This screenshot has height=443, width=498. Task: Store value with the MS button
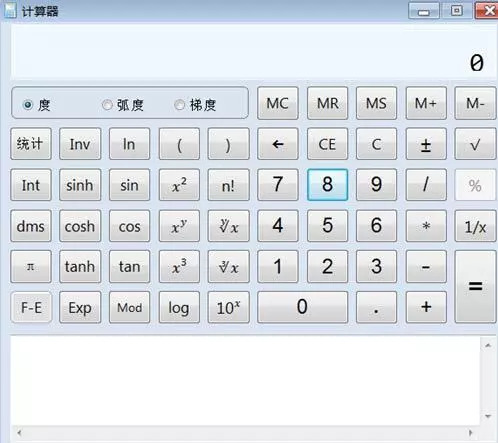(376, 103)
